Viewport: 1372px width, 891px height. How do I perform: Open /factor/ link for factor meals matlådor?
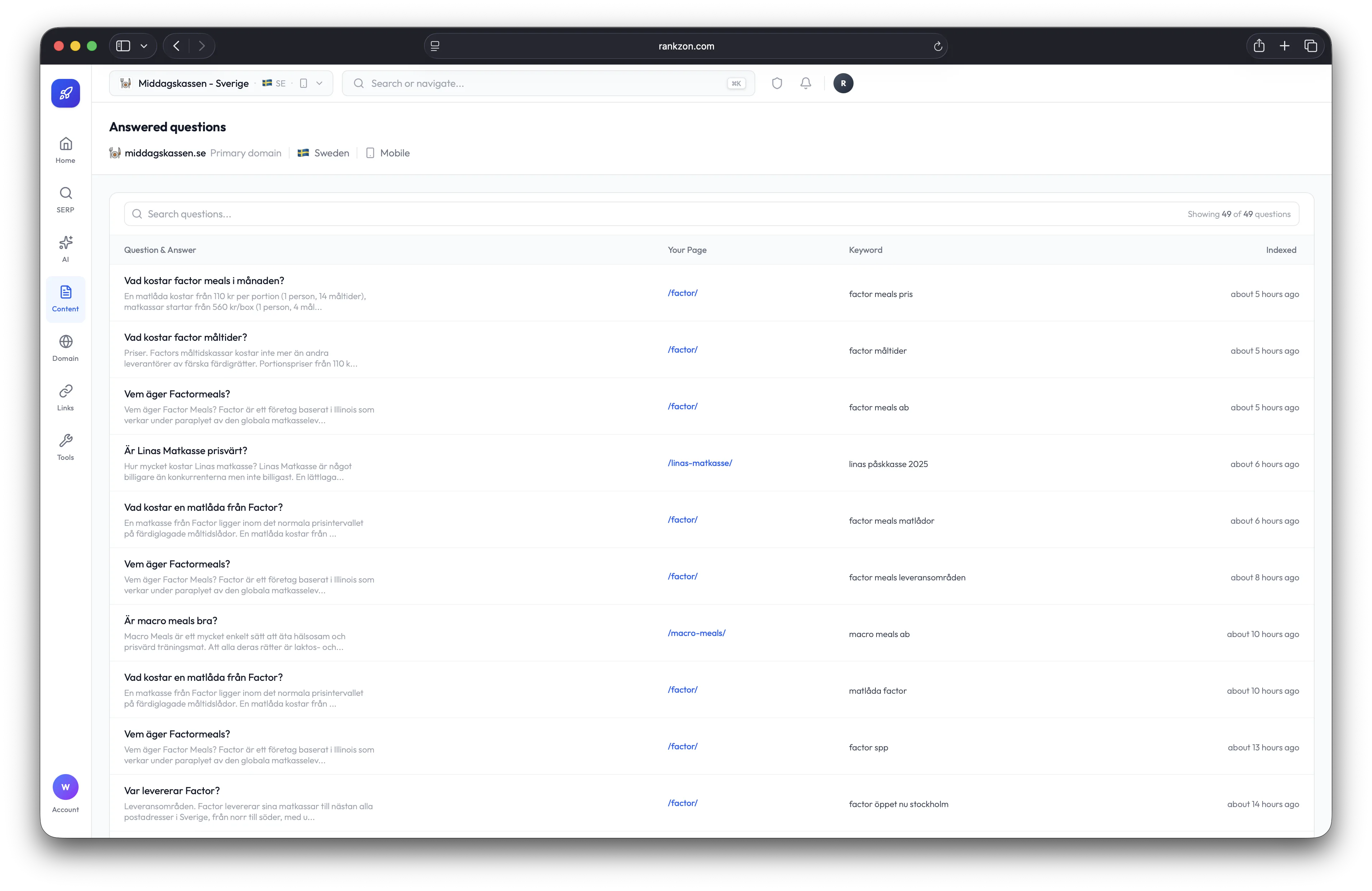[682, 520]
